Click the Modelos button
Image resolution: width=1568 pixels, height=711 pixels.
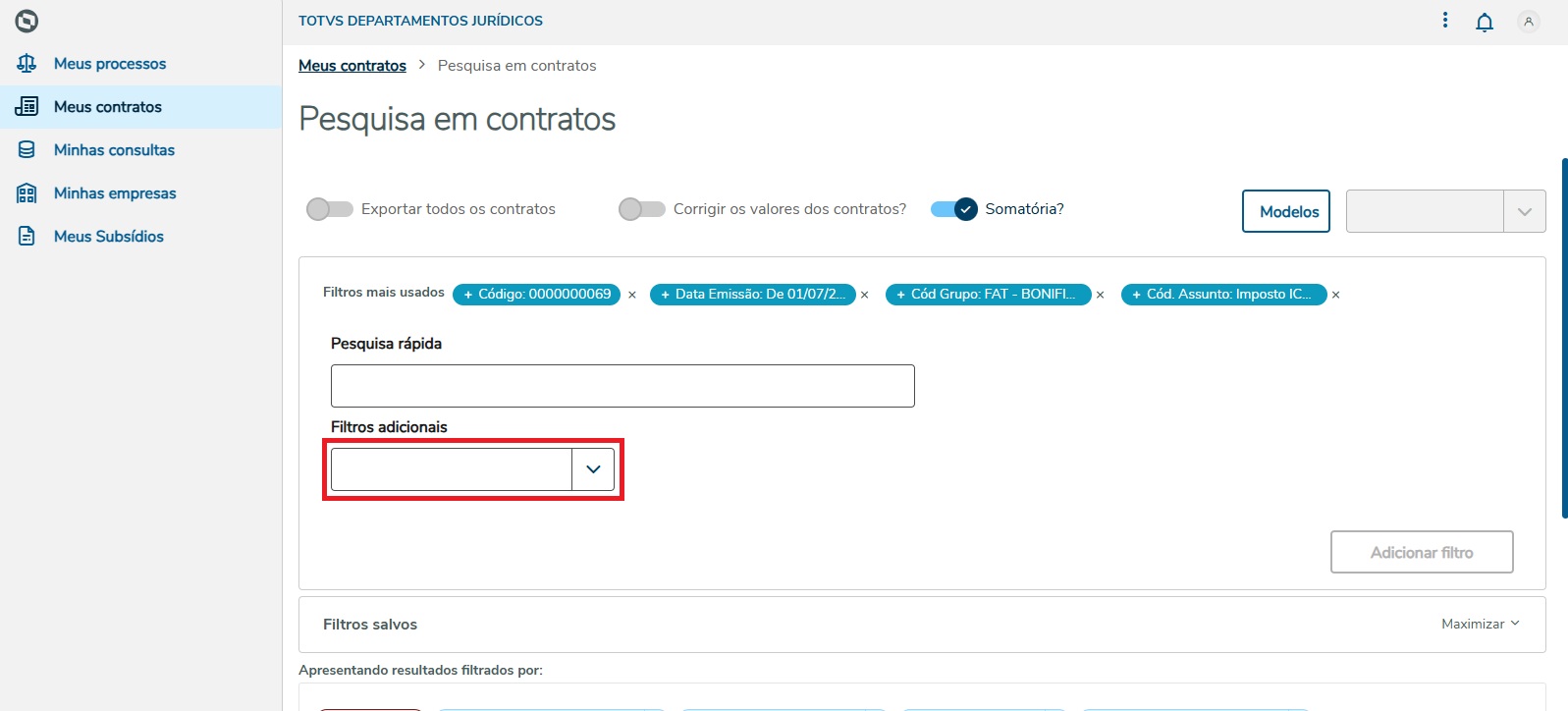1288,212
